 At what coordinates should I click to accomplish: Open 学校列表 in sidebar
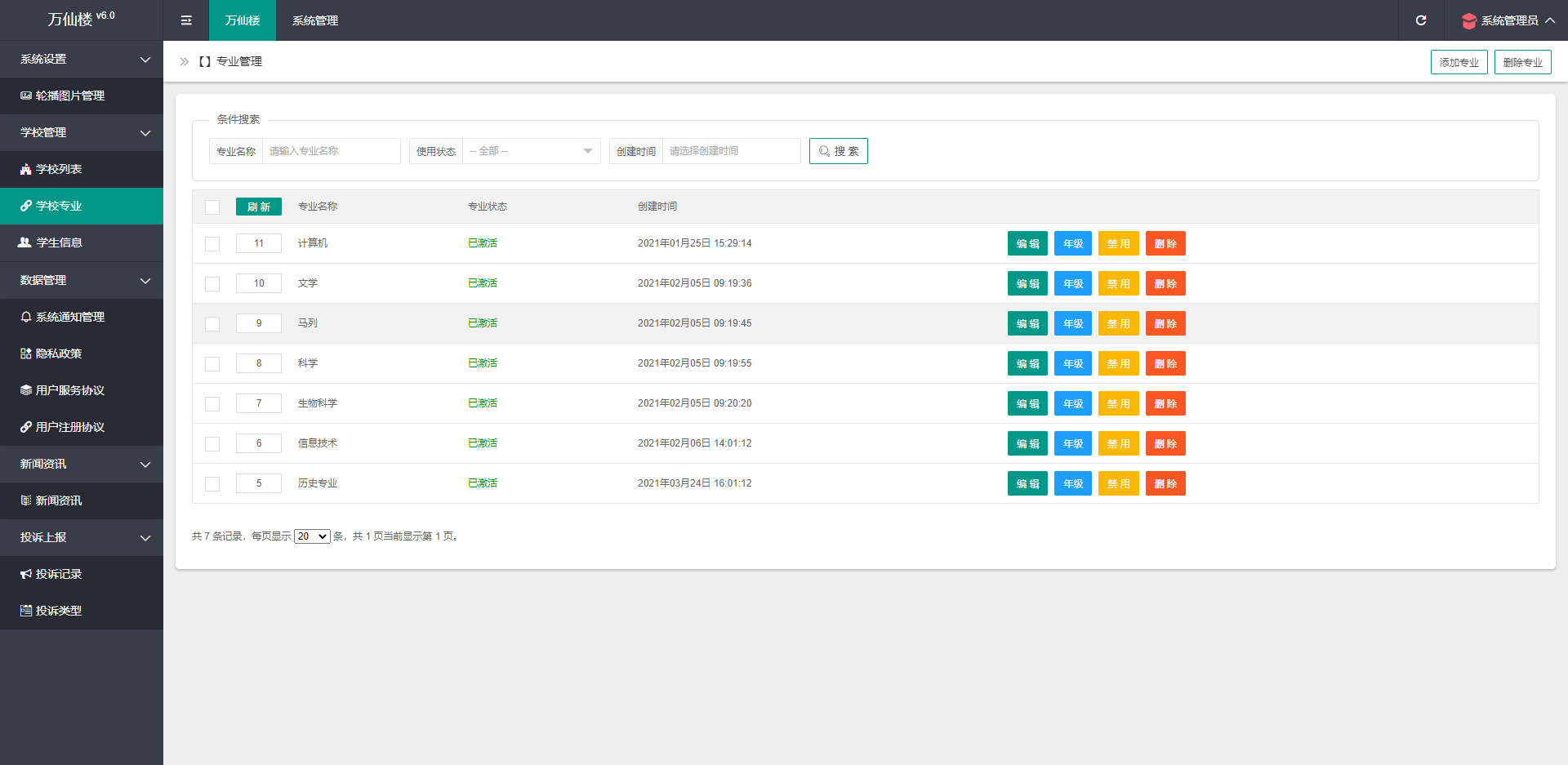[82, 169]
